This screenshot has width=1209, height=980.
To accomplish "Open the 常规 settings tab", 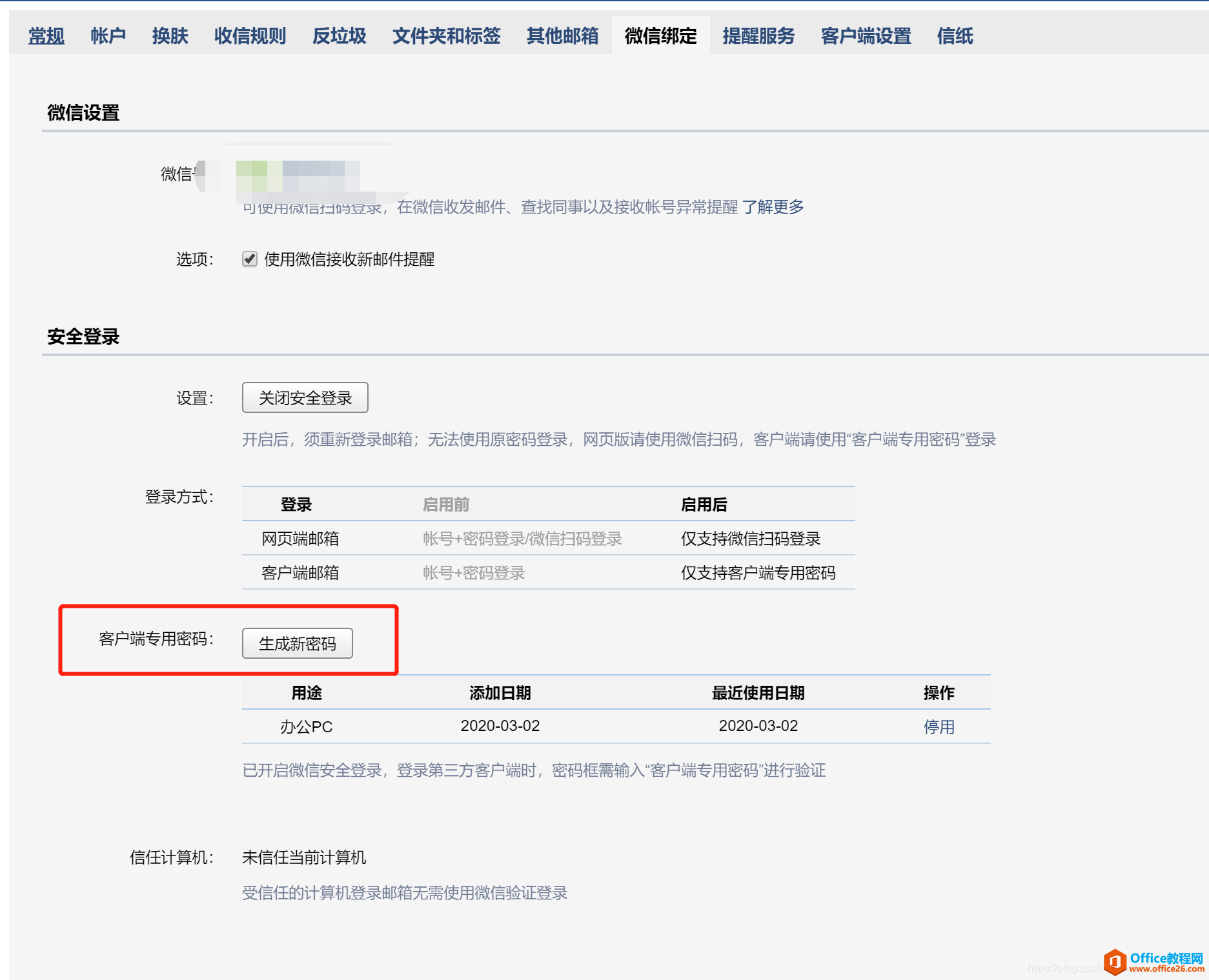I will click(46, 36).
